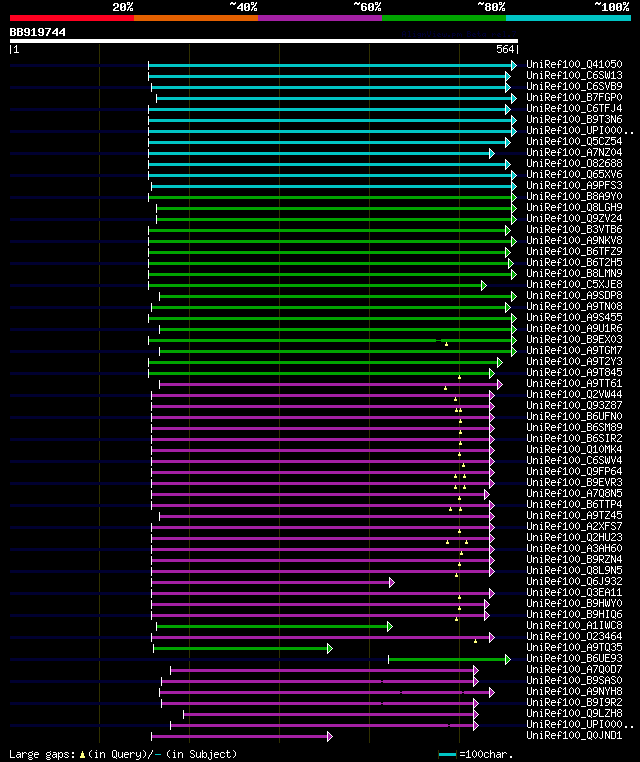
Task: Select the UniRef100_A7NZ04 label
Action: point(574,152)
